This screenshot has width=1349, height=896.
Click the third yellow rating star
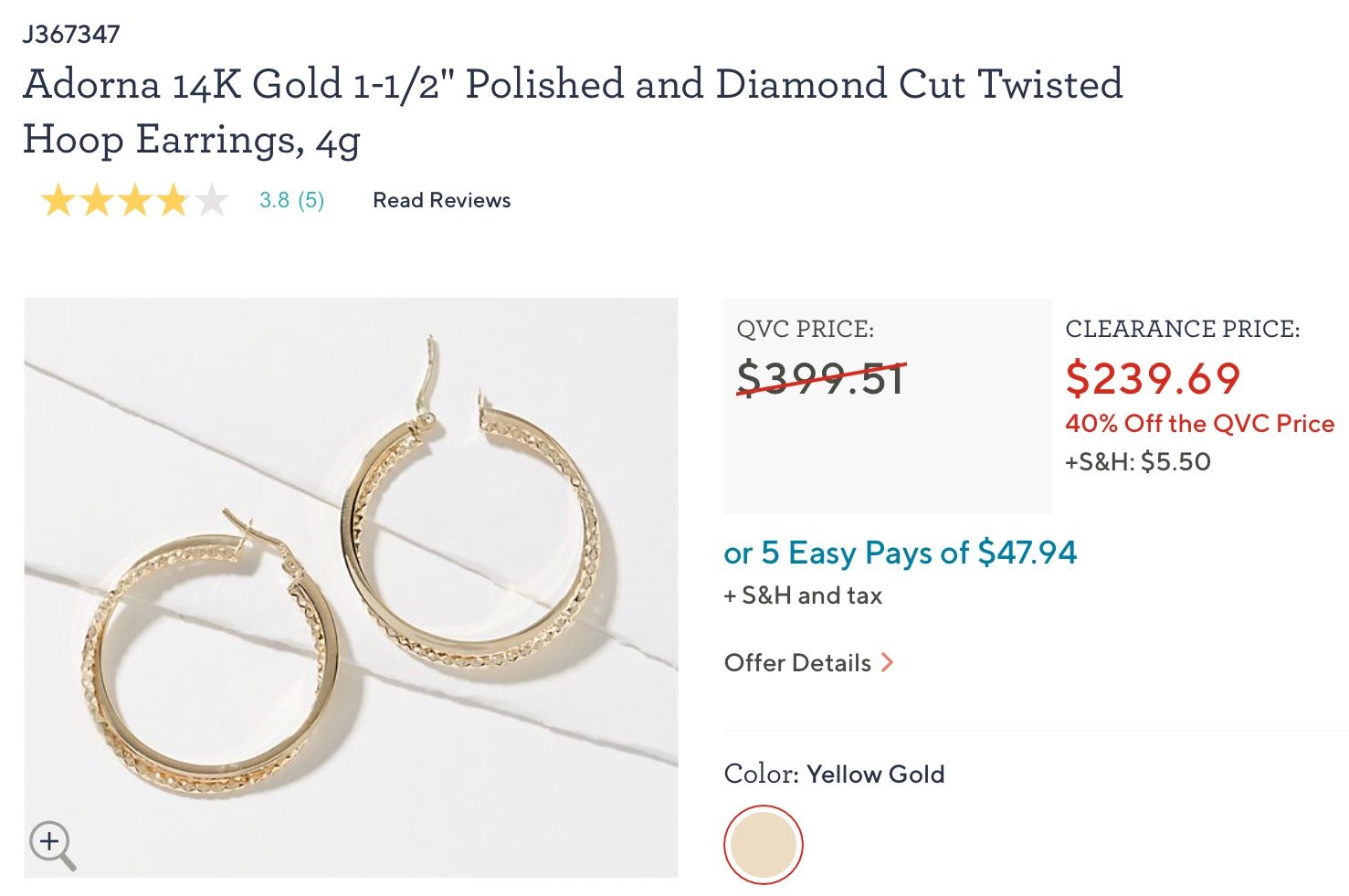pos(134,201)
